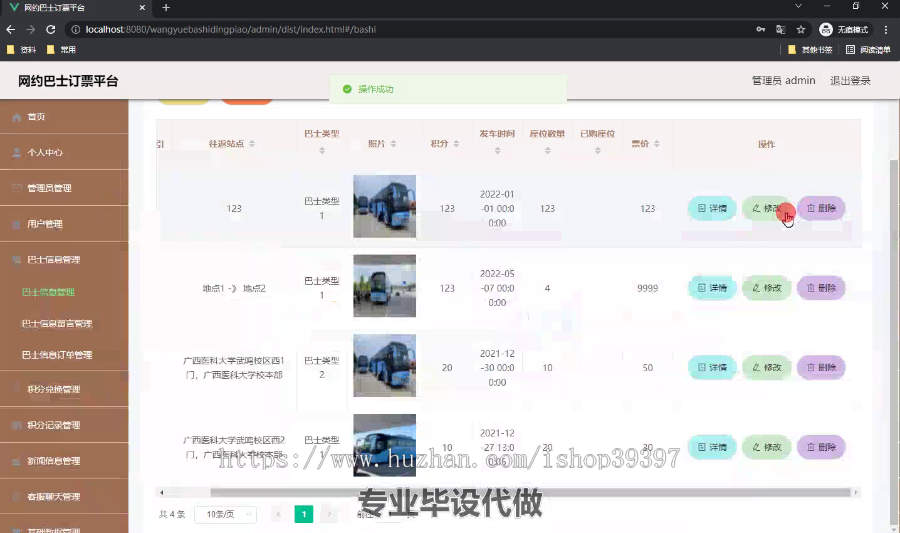Sort table by 照片 column
The height and width of the screenshot is (533, 900).
pyautogui.click(x=393, y=143)
